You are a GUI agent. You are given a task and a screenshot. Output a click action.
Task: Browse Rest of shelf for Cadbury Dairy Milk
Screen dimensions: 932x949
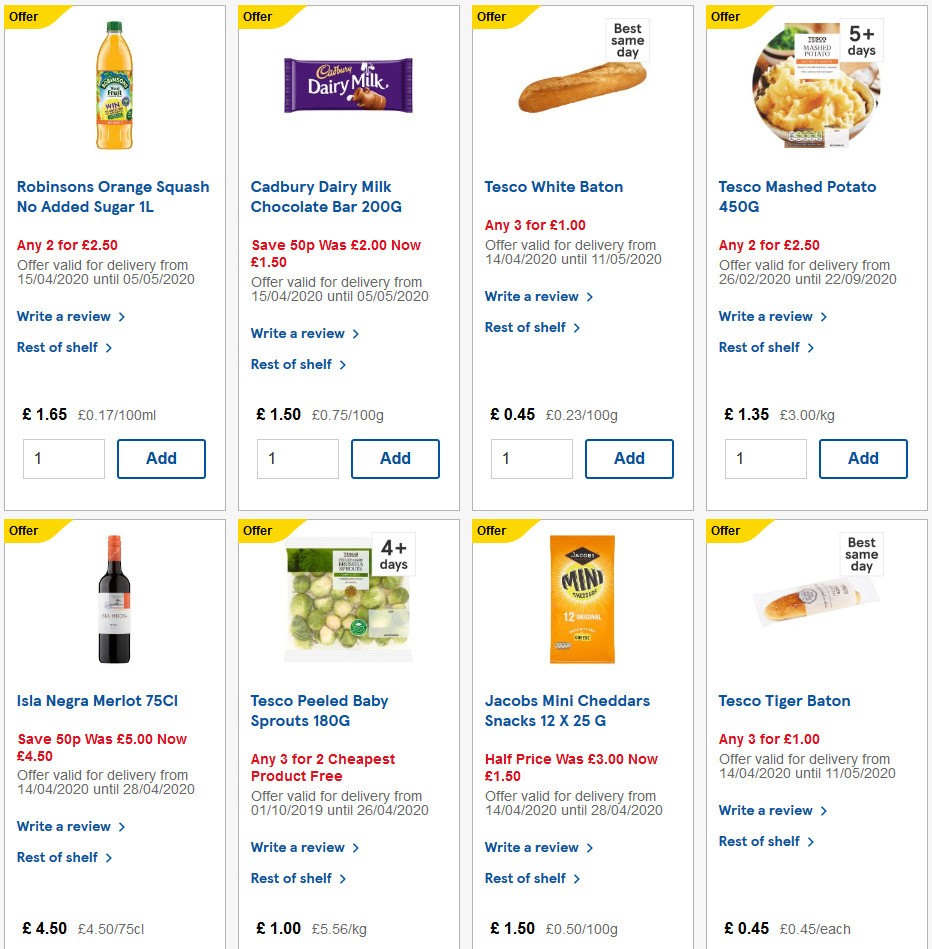tap(293, 364)
